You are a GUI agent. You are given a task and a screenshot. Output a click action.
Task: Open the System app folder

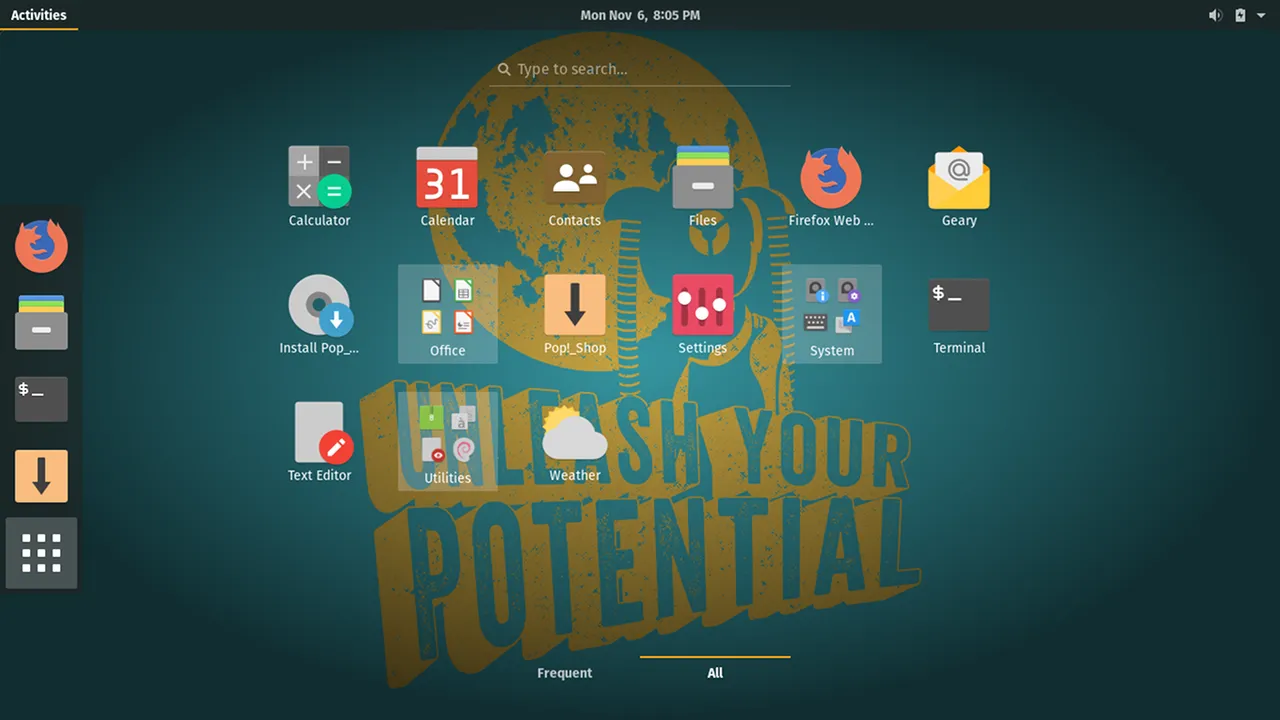(832, 313)
